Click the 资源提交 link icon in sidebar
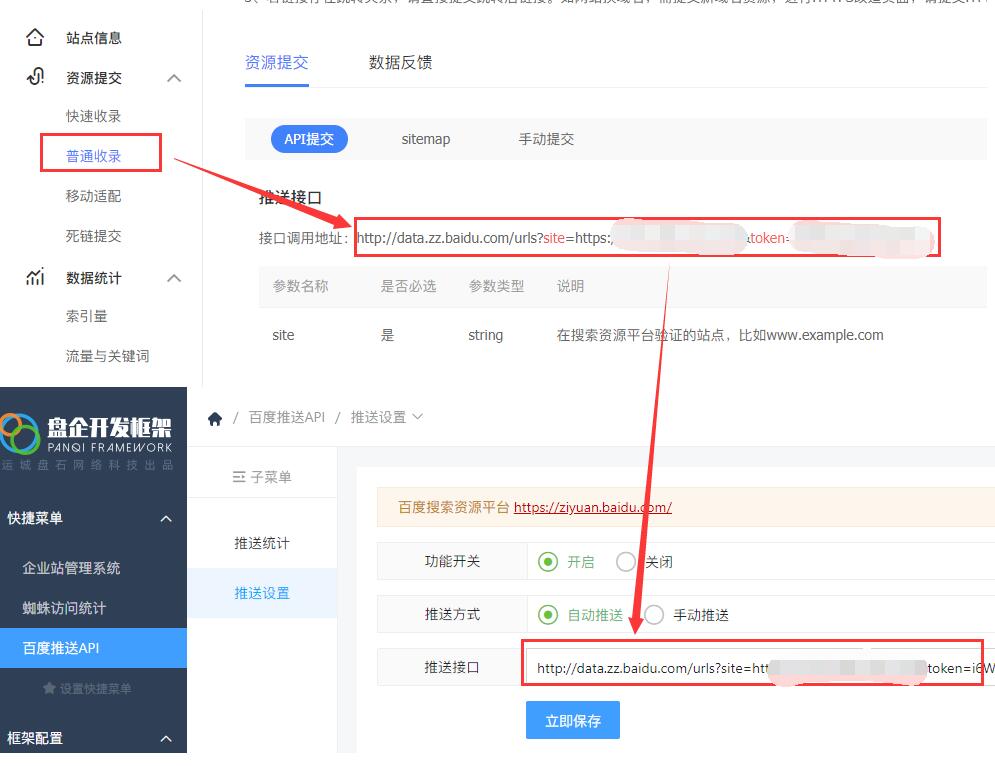The image size is (995, 766). click(x=35, y=77)
